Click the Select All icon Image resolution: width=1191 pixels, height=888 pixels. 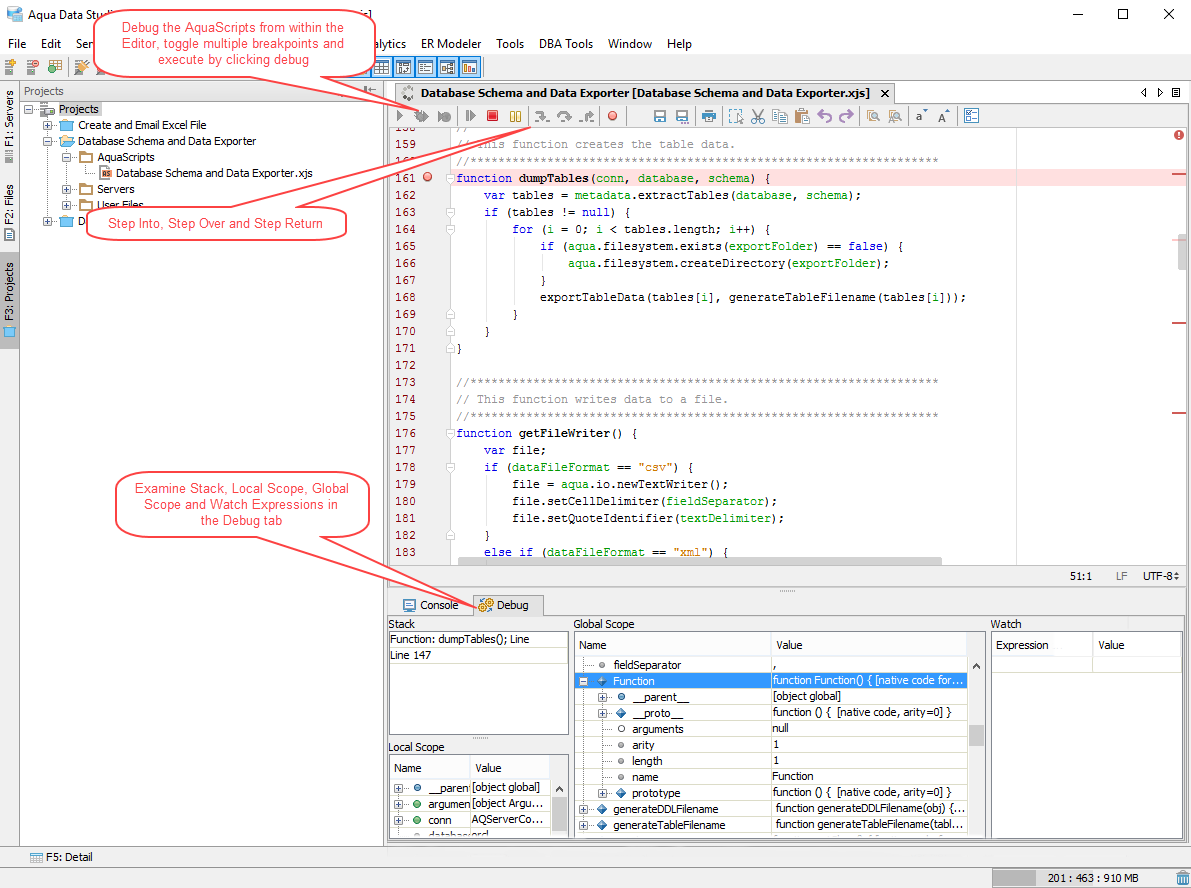(735, 116)
